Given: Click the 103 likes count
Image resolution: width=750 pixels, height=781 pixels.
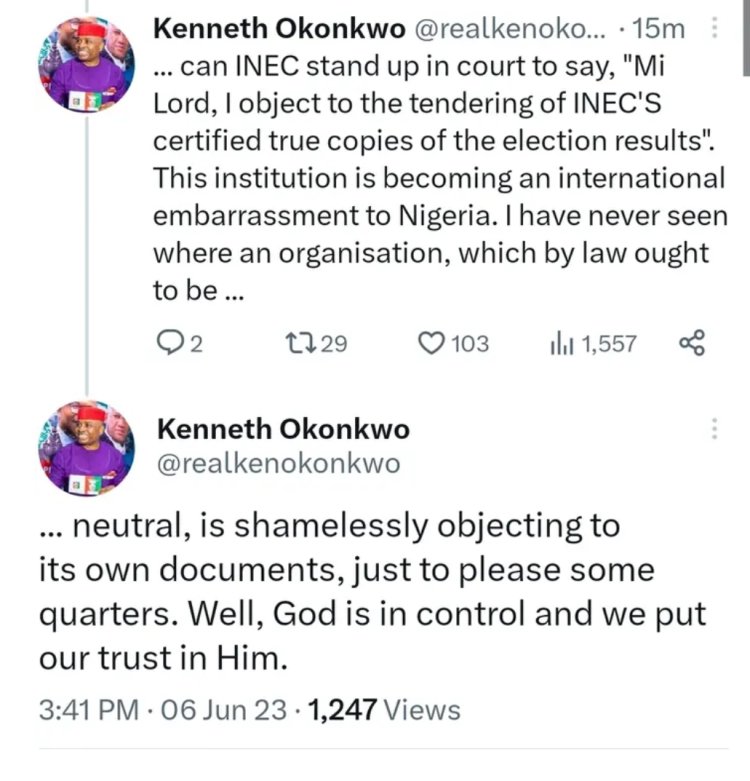Looking at the screenshot, I should point(469,344).
